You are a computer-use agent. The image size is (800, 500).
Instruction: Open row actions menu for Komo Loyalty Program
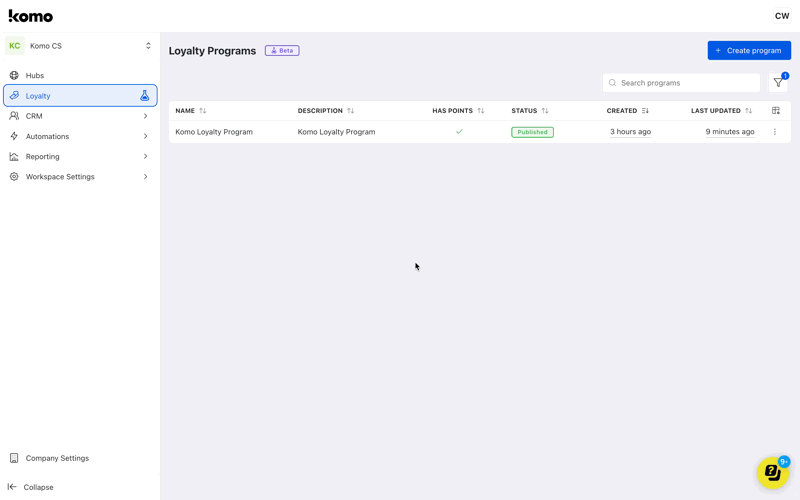click(774, 132)
